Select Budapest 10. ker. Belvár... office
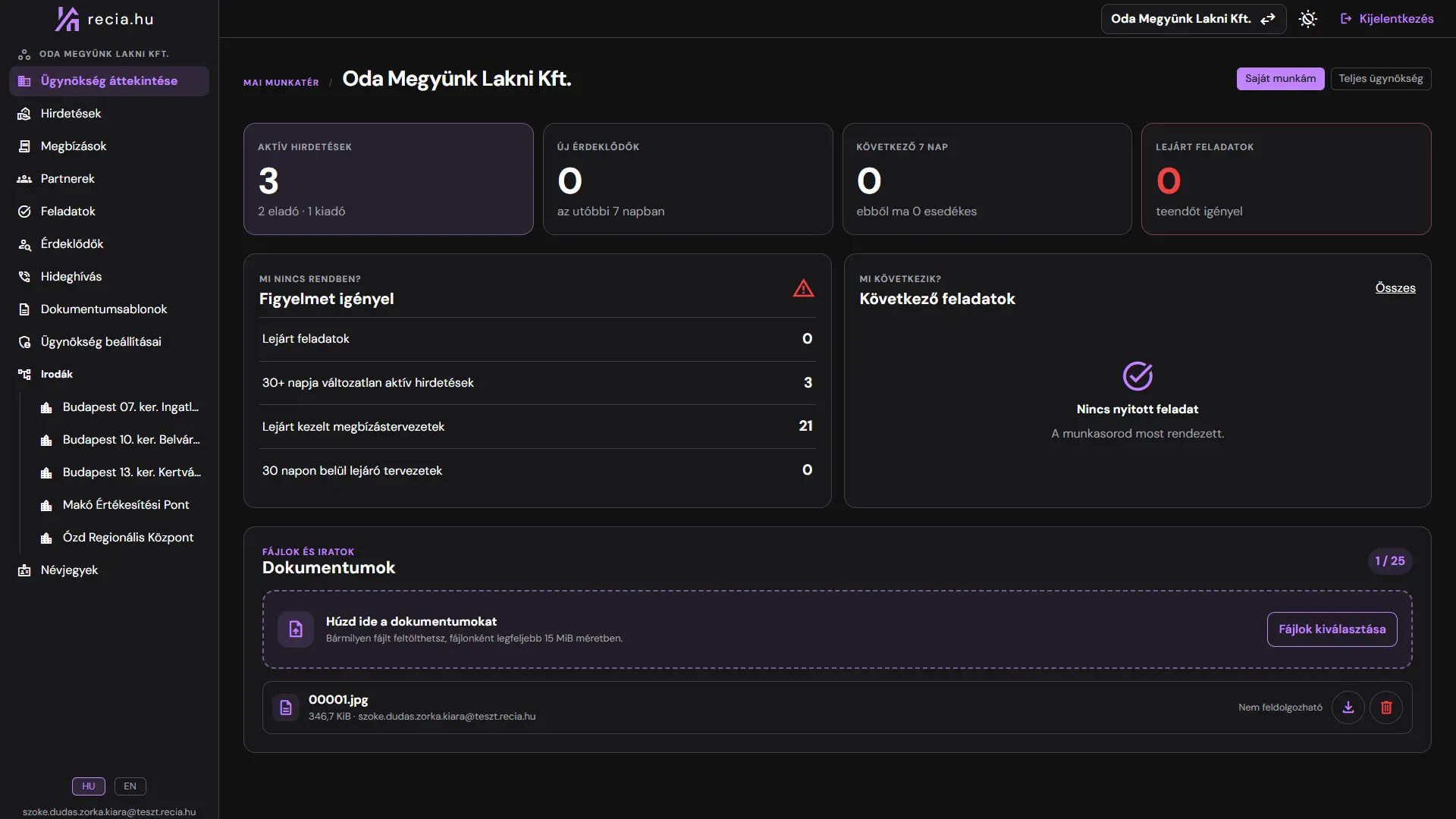Viewport: 1456px width, 819px height. click(x=120, y=440)
